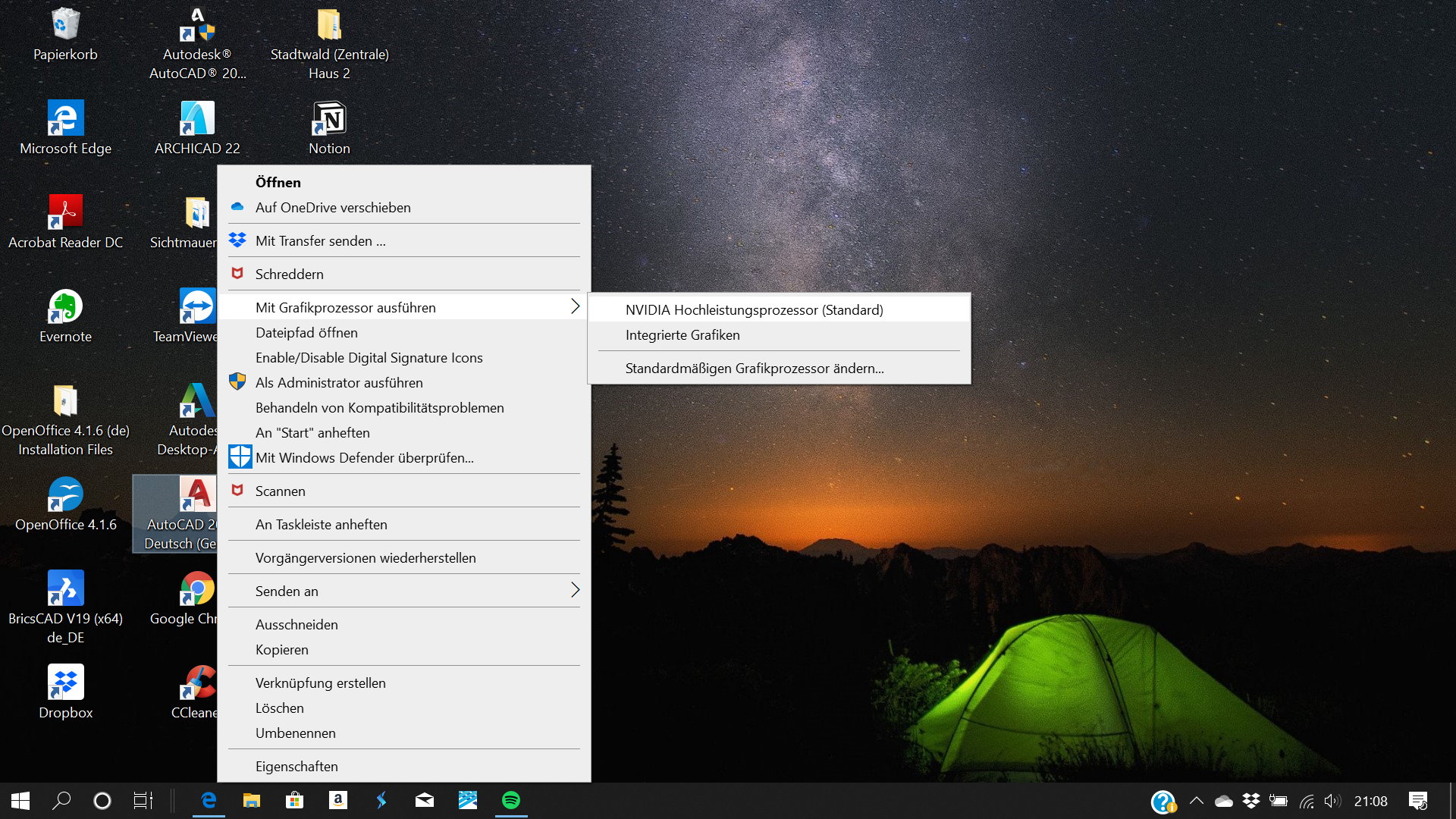This screenshot has width=1456, height=819.
Task: Click the BricsCAD V19 desktop shortcut
Action: click(x=65, y=589)
